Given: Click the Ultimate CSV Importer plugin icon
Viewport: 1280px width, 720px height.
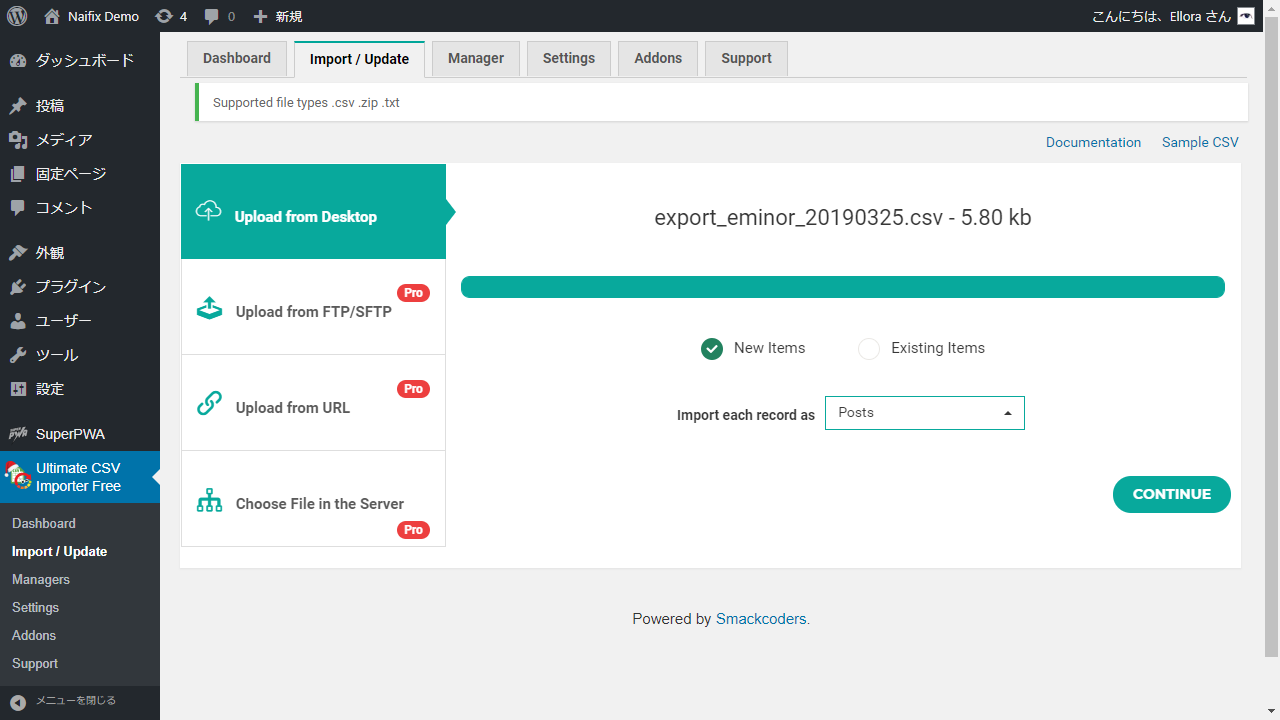Looking at the screenshot, I should coord(18,476).
